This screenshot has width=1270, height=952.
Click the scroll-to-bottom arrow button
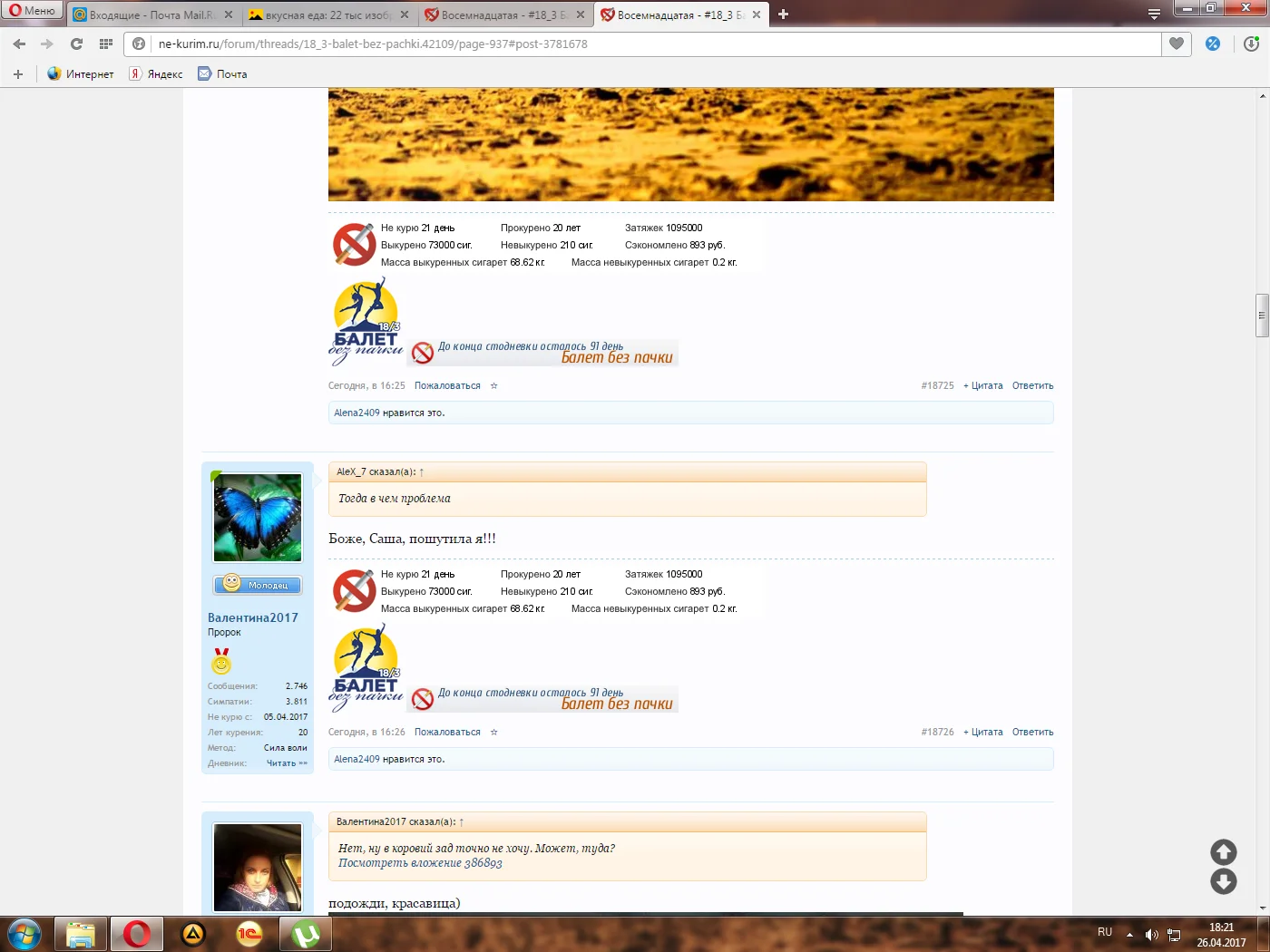click(1223, 881)
